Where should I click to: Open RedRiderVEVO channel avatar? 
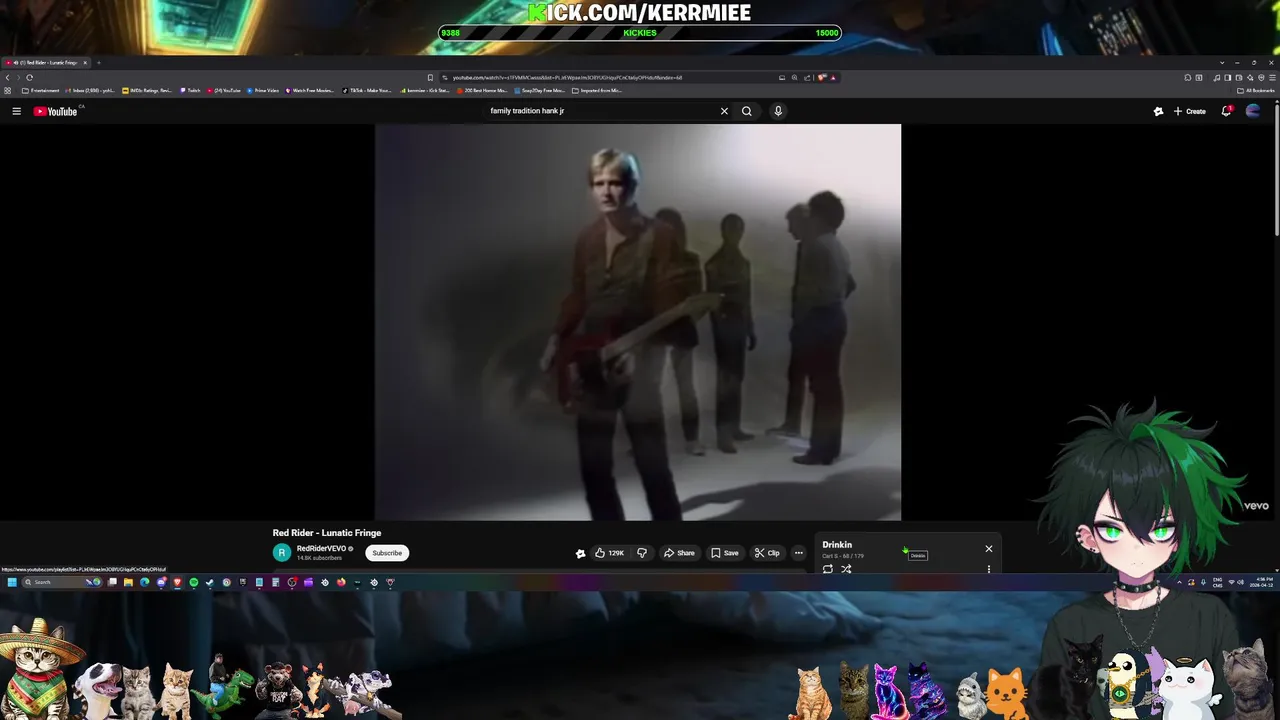[282, 552]
